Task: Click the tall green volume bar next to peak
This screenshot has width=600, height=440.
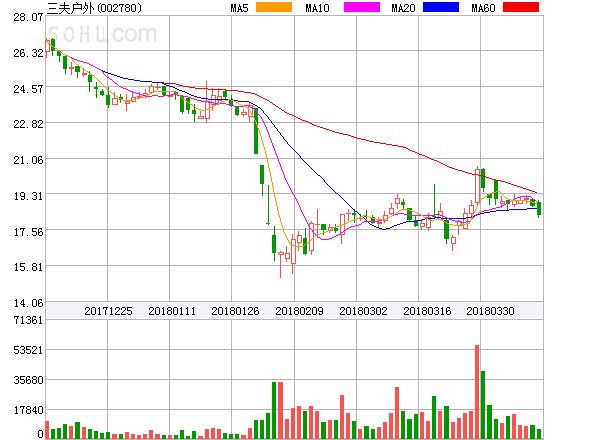Action: pos(483,405)
